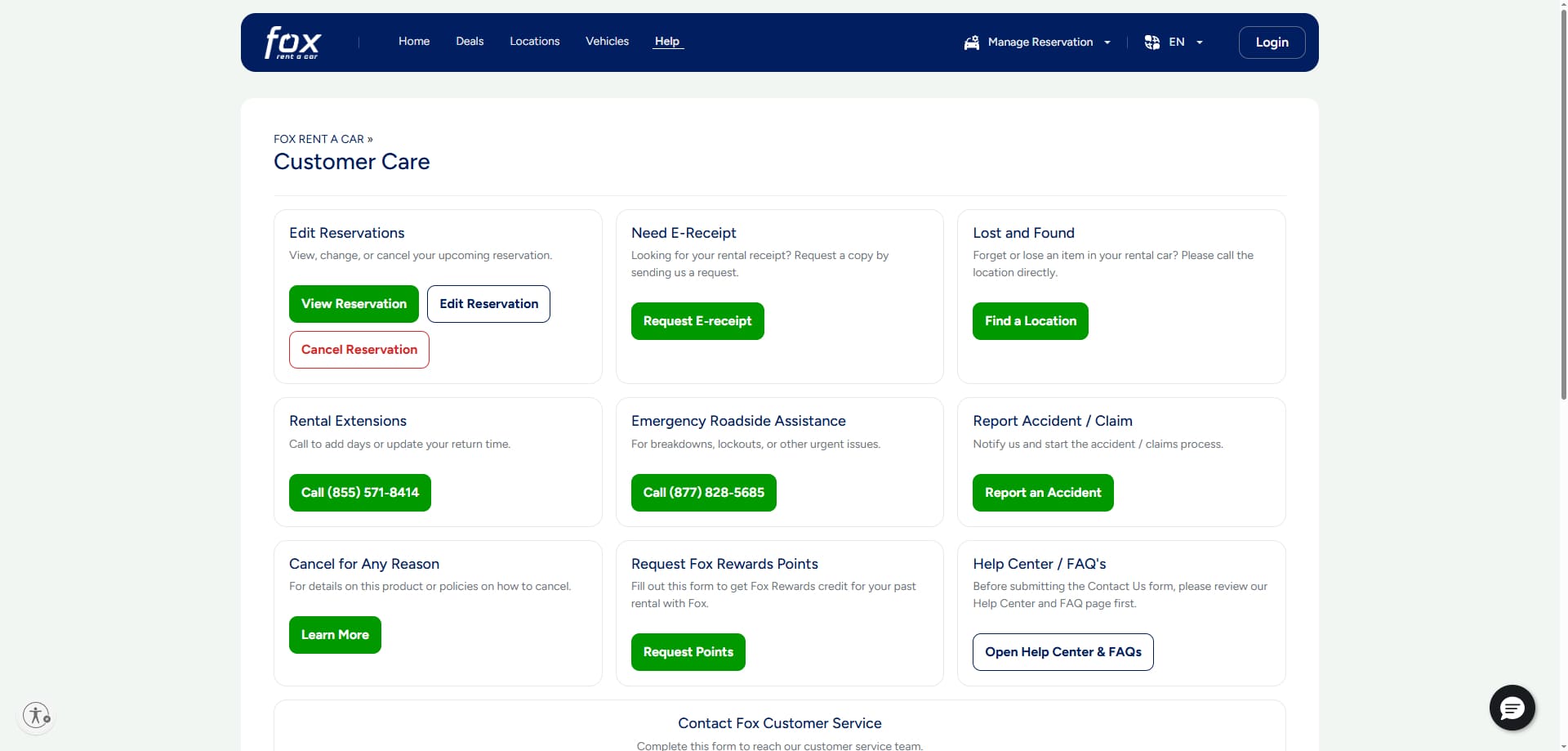
Task: Click the Manage Reservation menu label
Action: pyautogui.click(x=1040, y=42)
